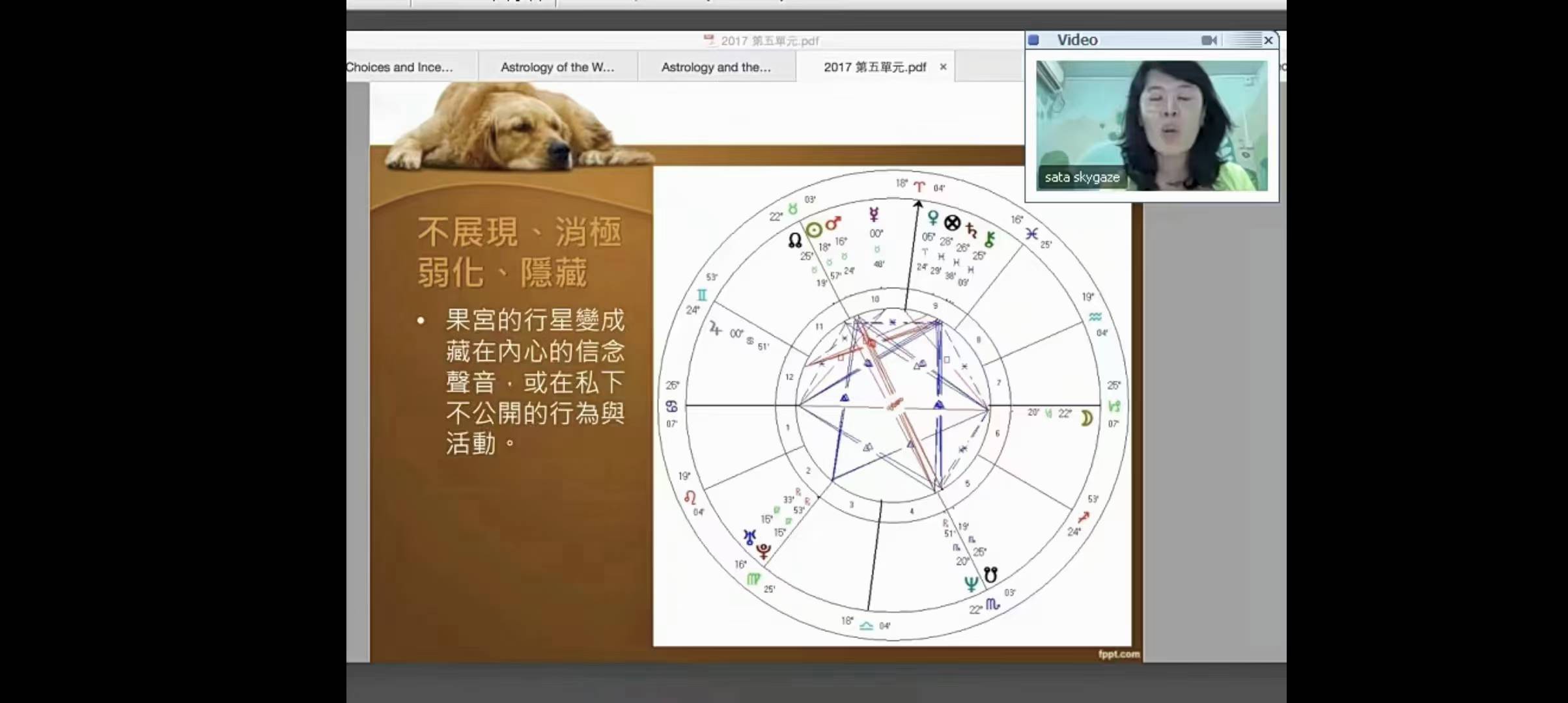Click the black North Node glyph

click(795, 240)
